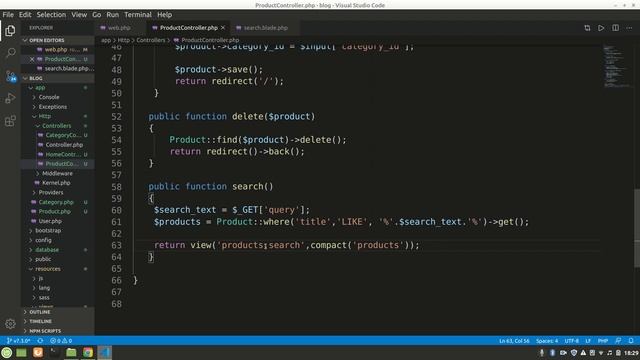Open the Go menu
The image size is (640, 360).
97,15
